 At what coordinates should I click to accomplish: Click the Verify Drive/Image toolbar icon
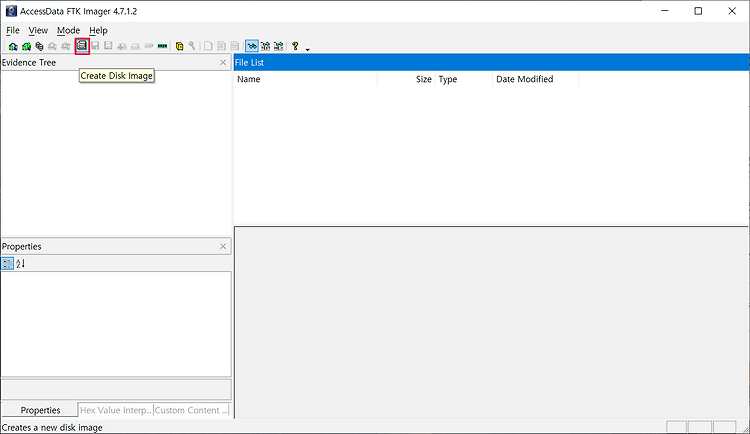click(149, 46)
